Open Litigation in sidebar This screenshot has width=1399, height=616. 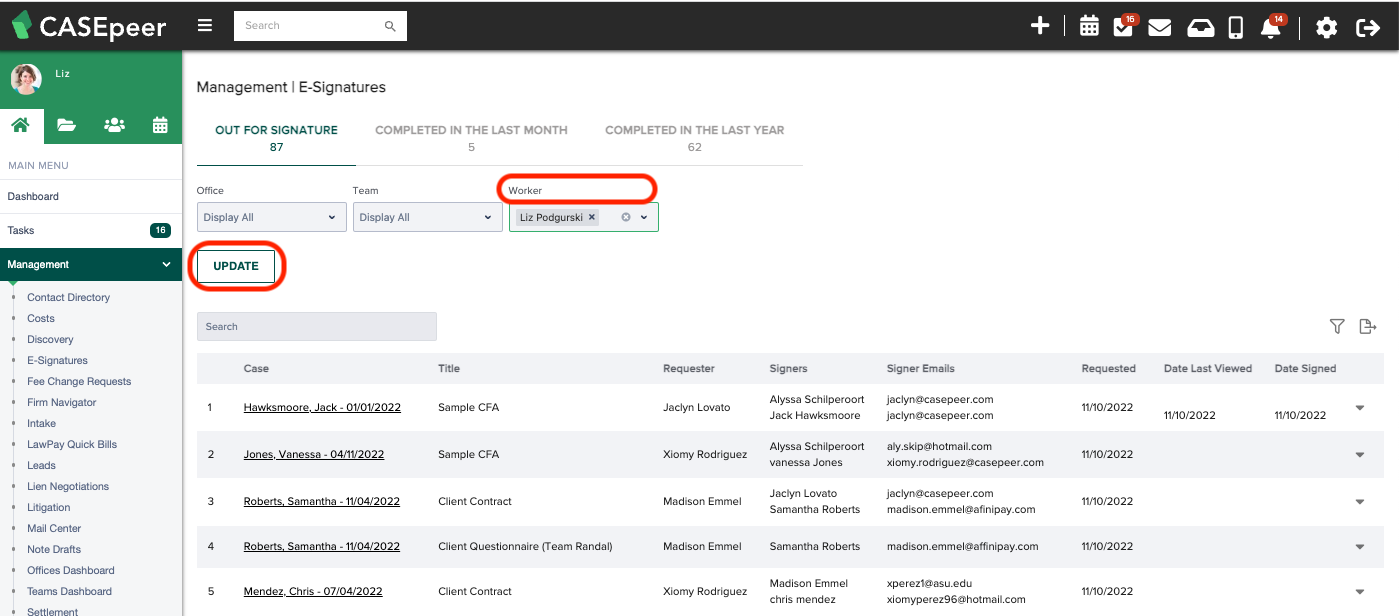click(x=49, y=508)
